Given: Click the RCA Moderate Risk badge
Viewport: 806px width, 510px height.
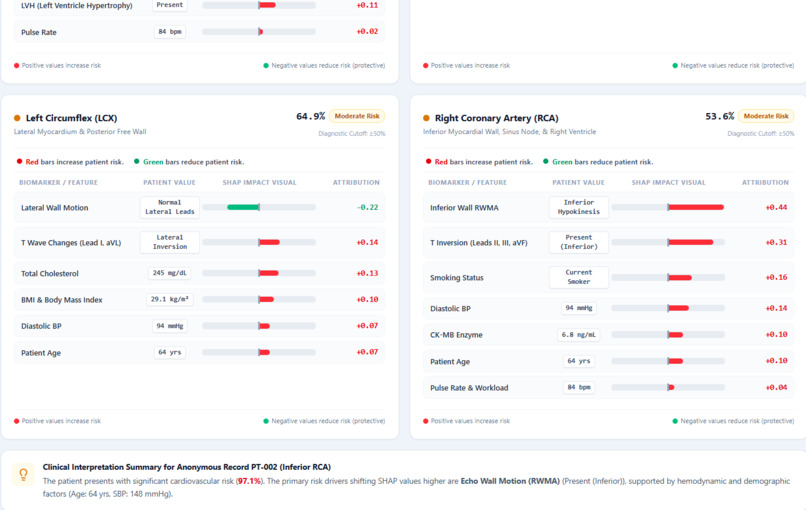Looking at the screenshot, I should 766,116.
